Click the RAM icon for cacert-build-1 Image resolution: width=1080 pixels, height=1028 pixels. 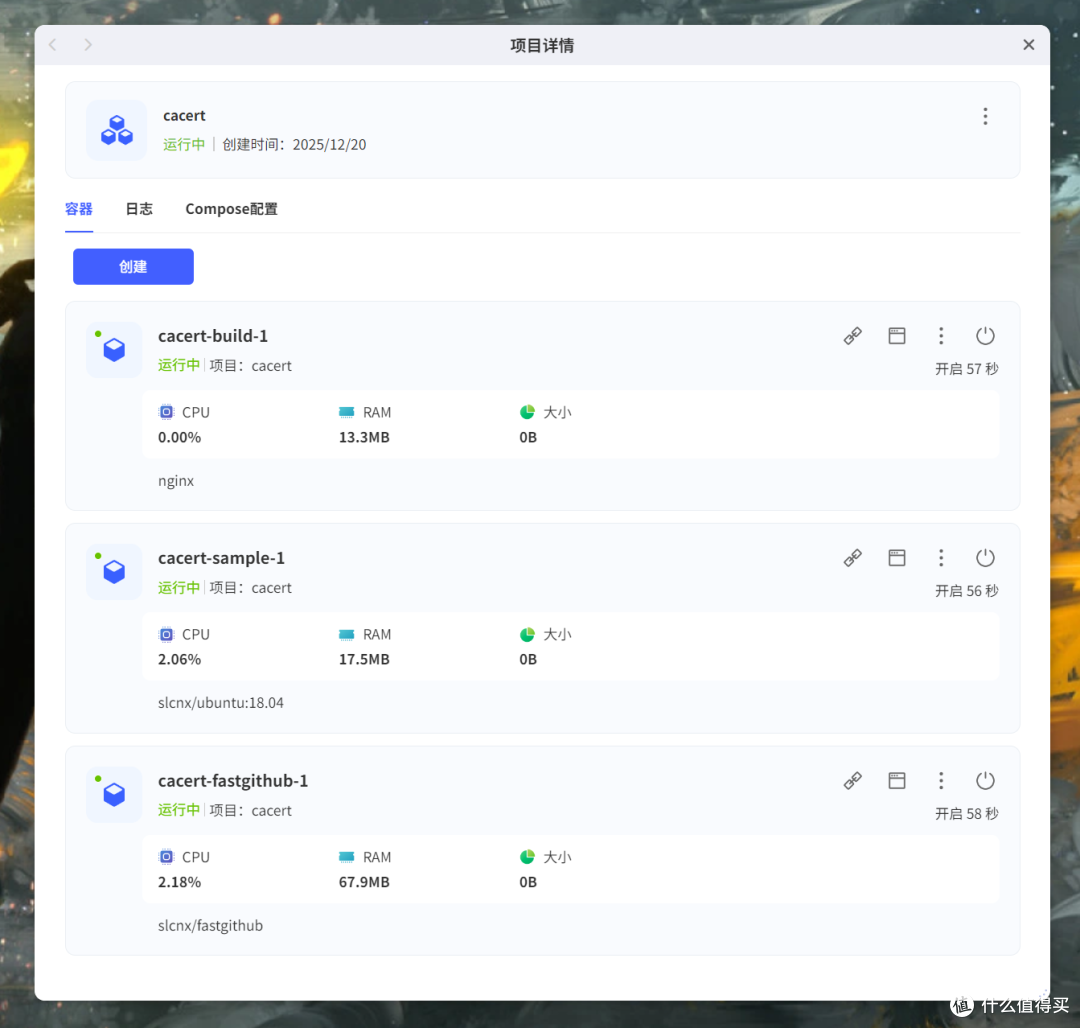coord(346,412)
